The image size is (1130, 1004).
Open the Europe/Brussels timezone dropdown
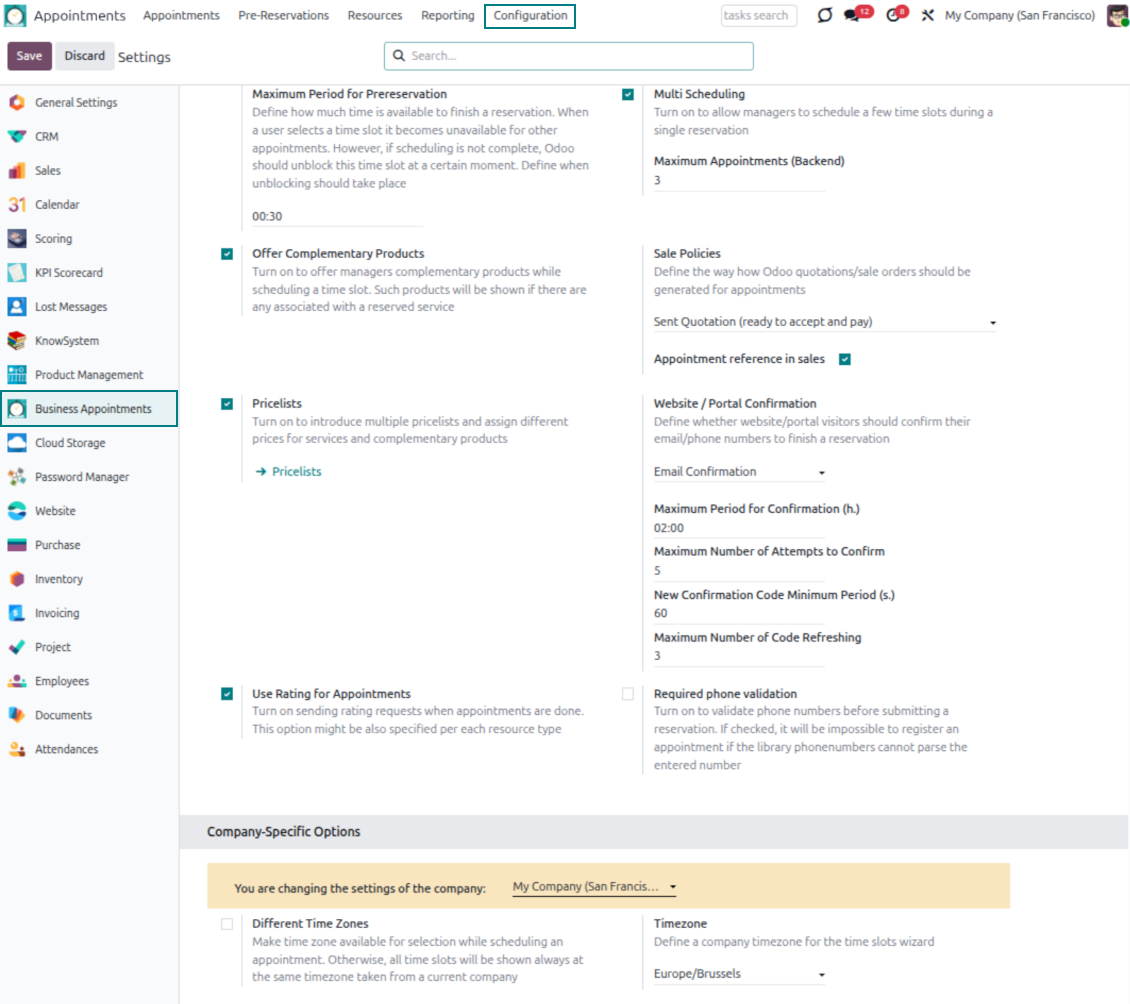(x=739, y=974)
